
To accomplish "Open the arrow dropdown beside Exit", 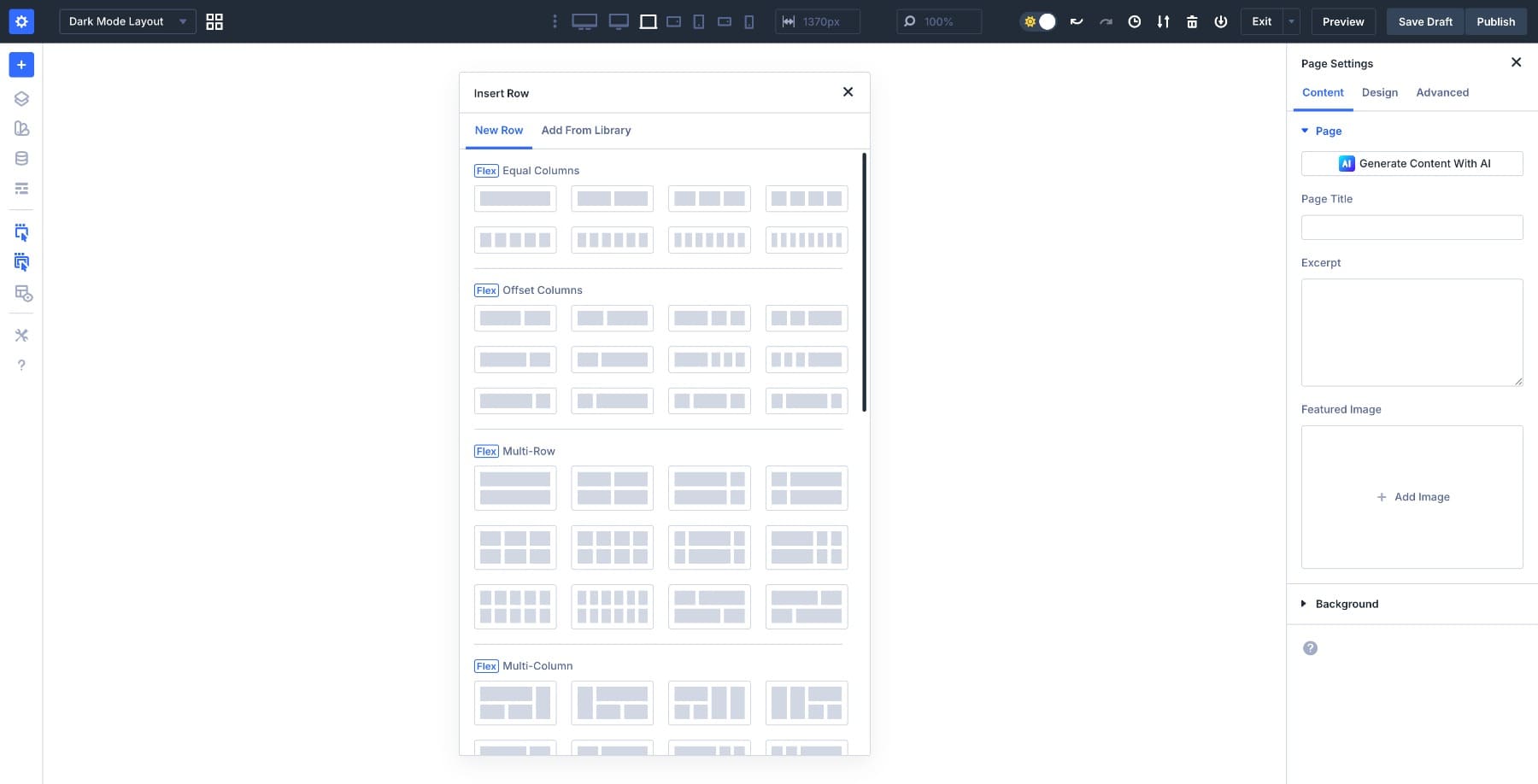I will [1291, 22].
